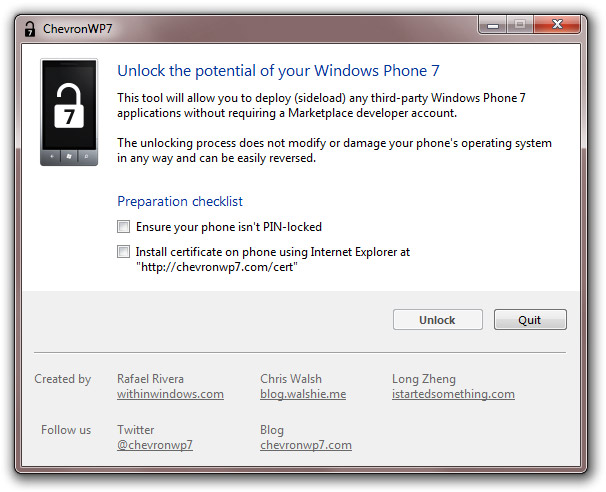Viewport: 606px width, 492px height.
Task: Open the withinwindows.com link
Action: pyautogui.click(x=170, y=394)
